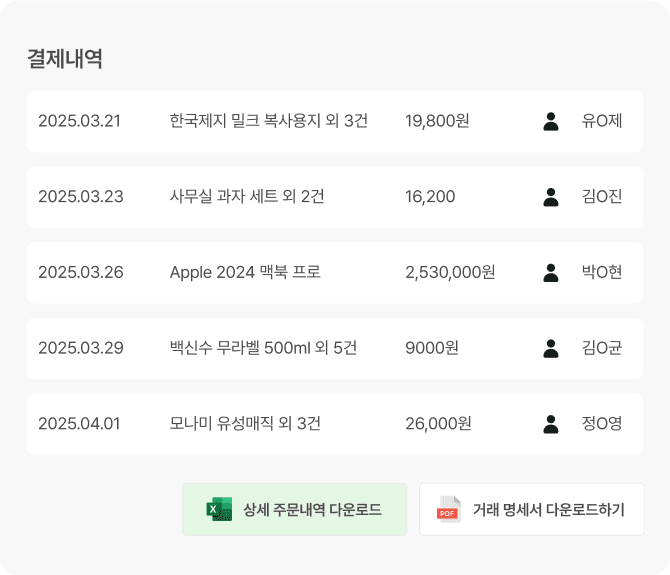Click payer name 정O영

[602, 423]
